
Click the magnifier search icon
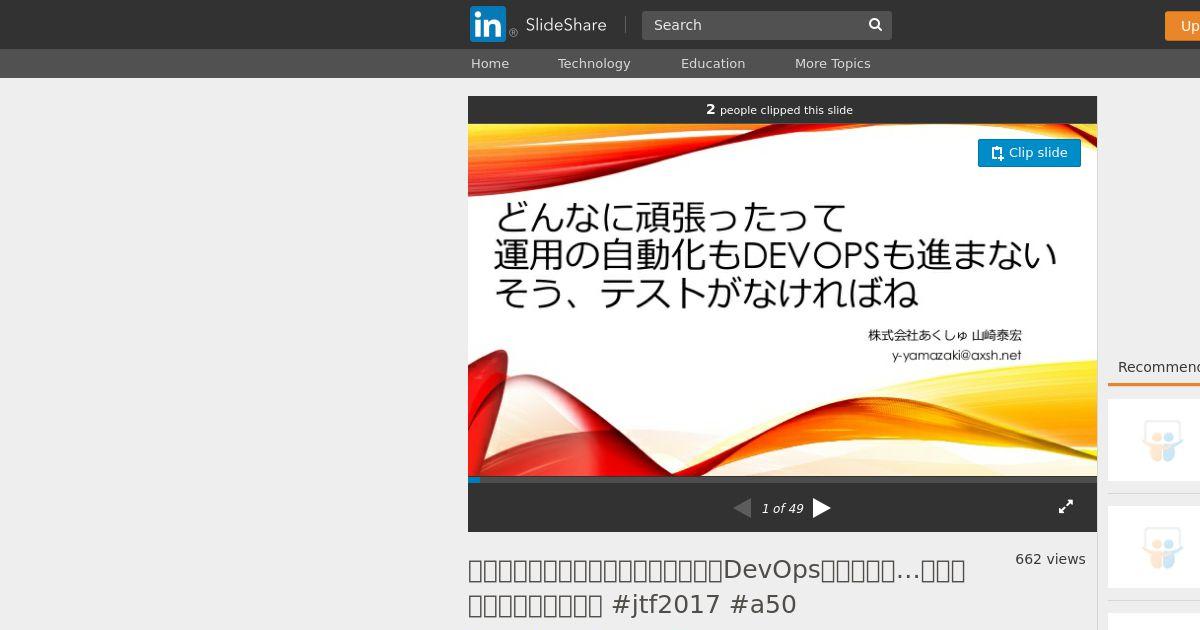pos(876,25)
